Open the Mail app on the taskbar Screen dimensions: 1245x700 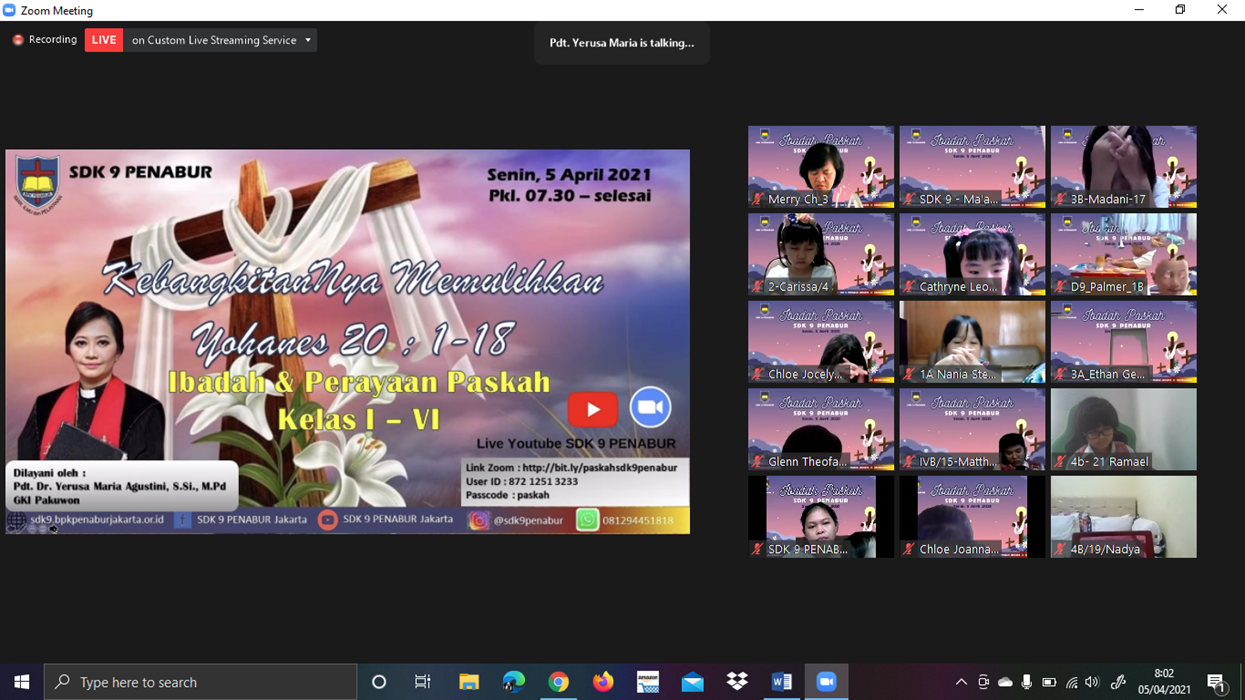click(x=692, y=682)
